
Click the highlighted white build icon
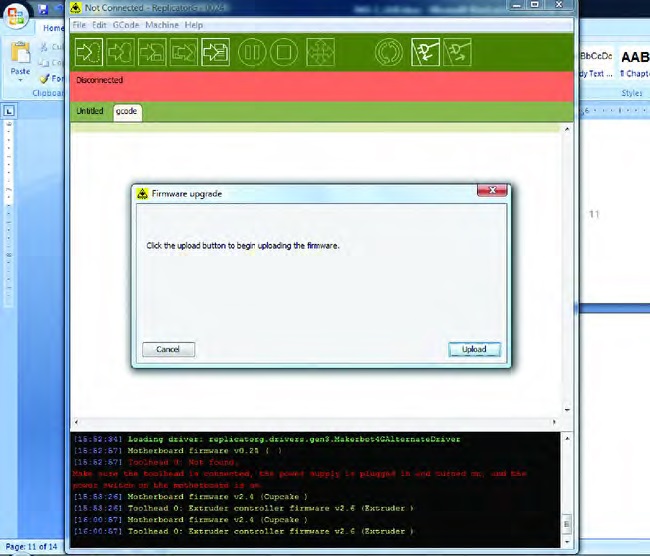click(x=215, y=50)
